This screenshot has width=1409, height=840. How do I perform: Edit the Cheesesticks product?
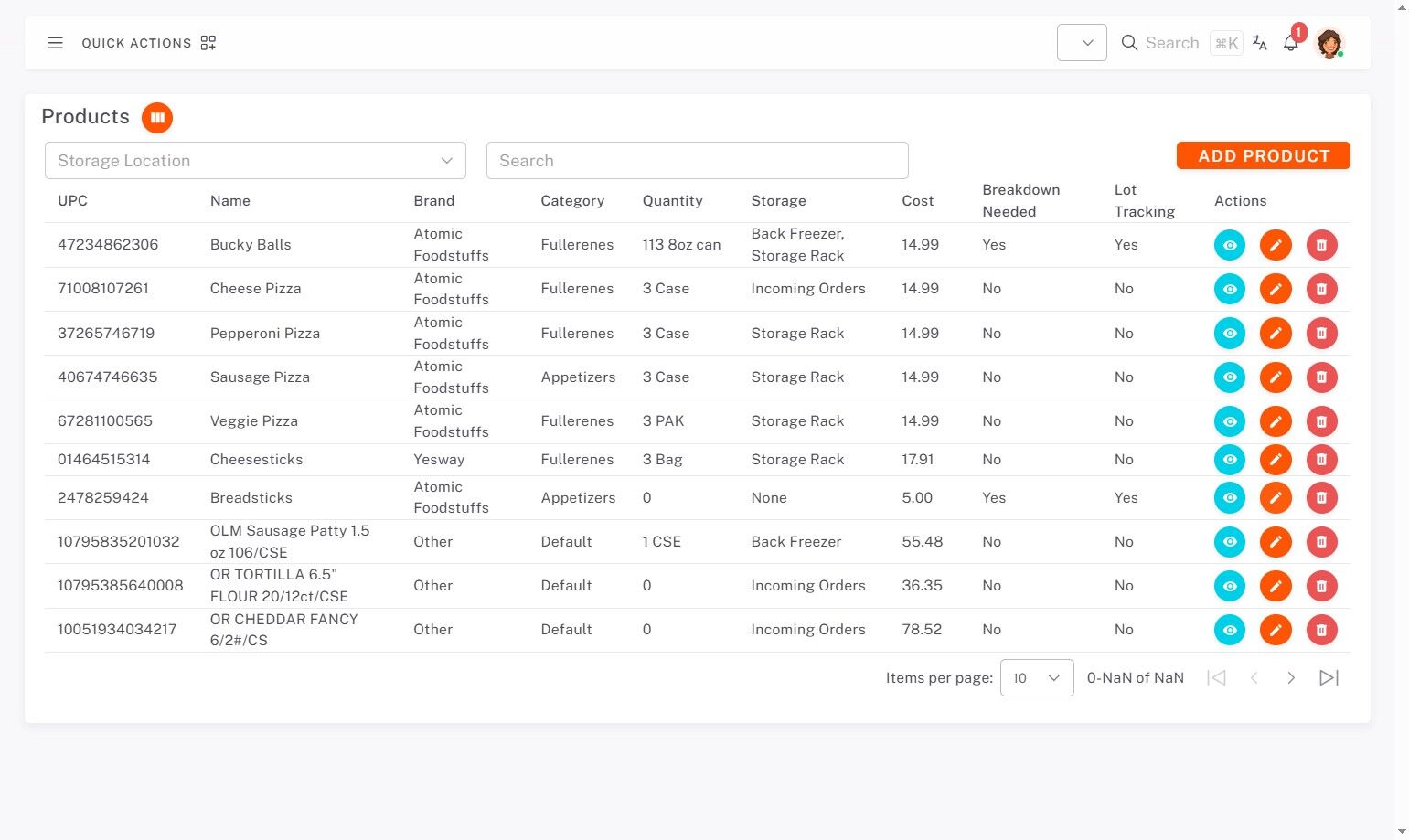(1276, 460)
